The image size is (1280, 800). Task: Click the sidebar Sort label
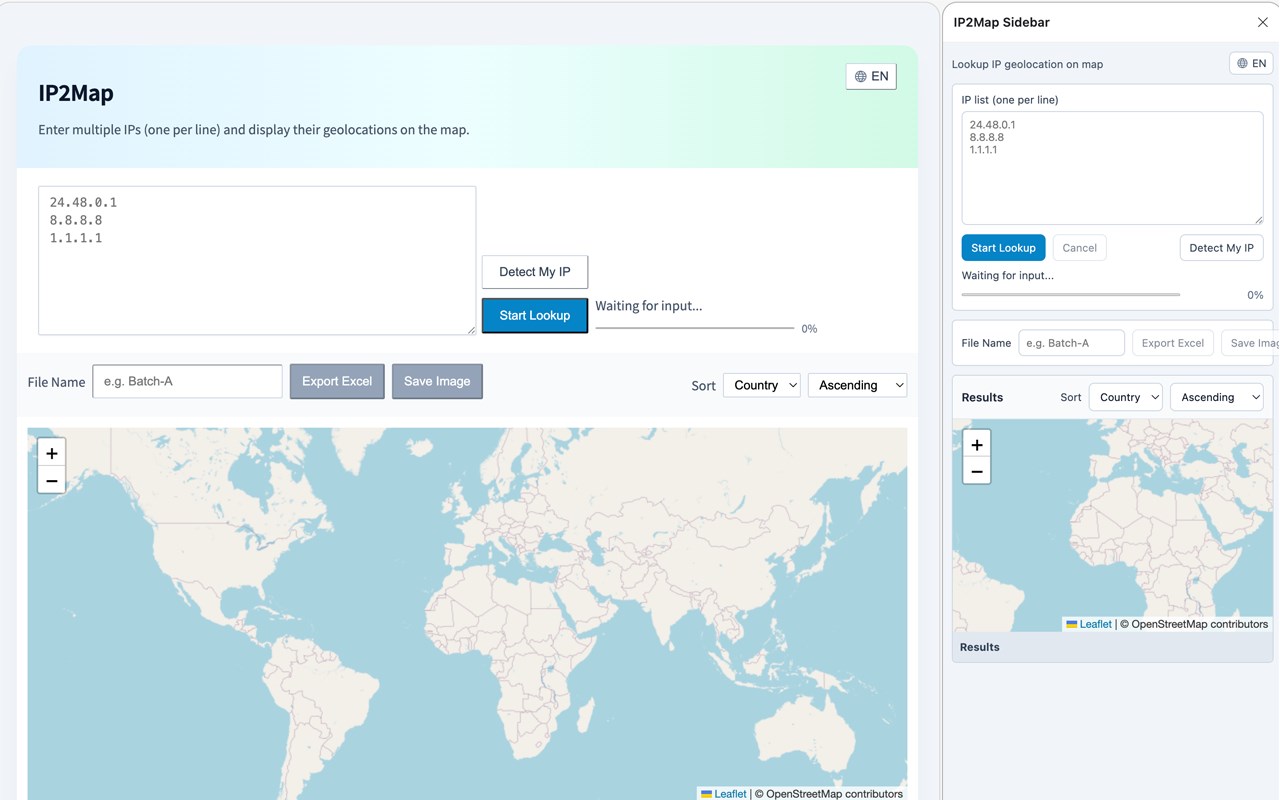[x=1071, y=397]
